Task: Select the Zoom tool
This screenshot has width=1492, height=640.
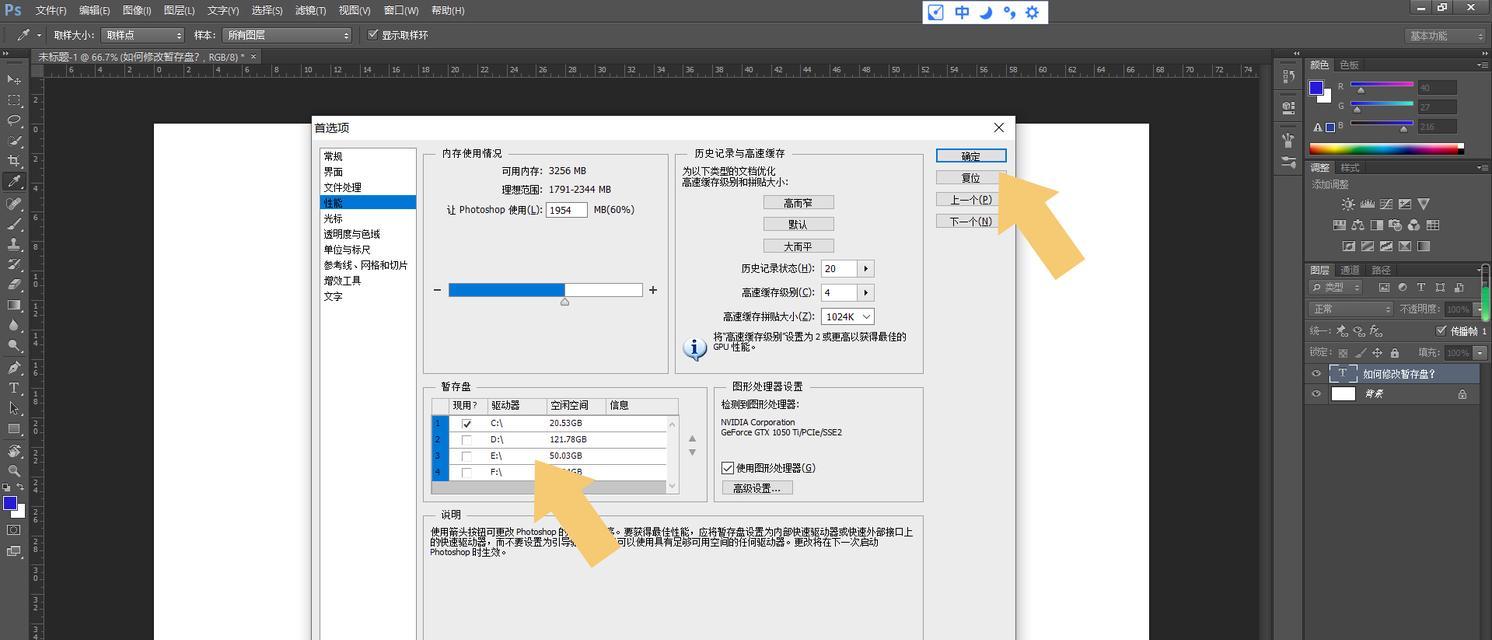Action: 14,470
